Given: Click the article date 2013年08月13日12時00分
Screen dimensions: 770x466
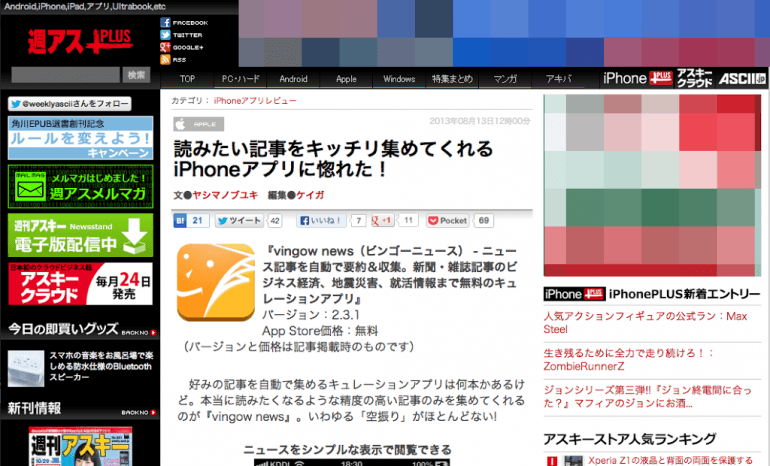Looking at the screenshot, I should coord(480,121).
